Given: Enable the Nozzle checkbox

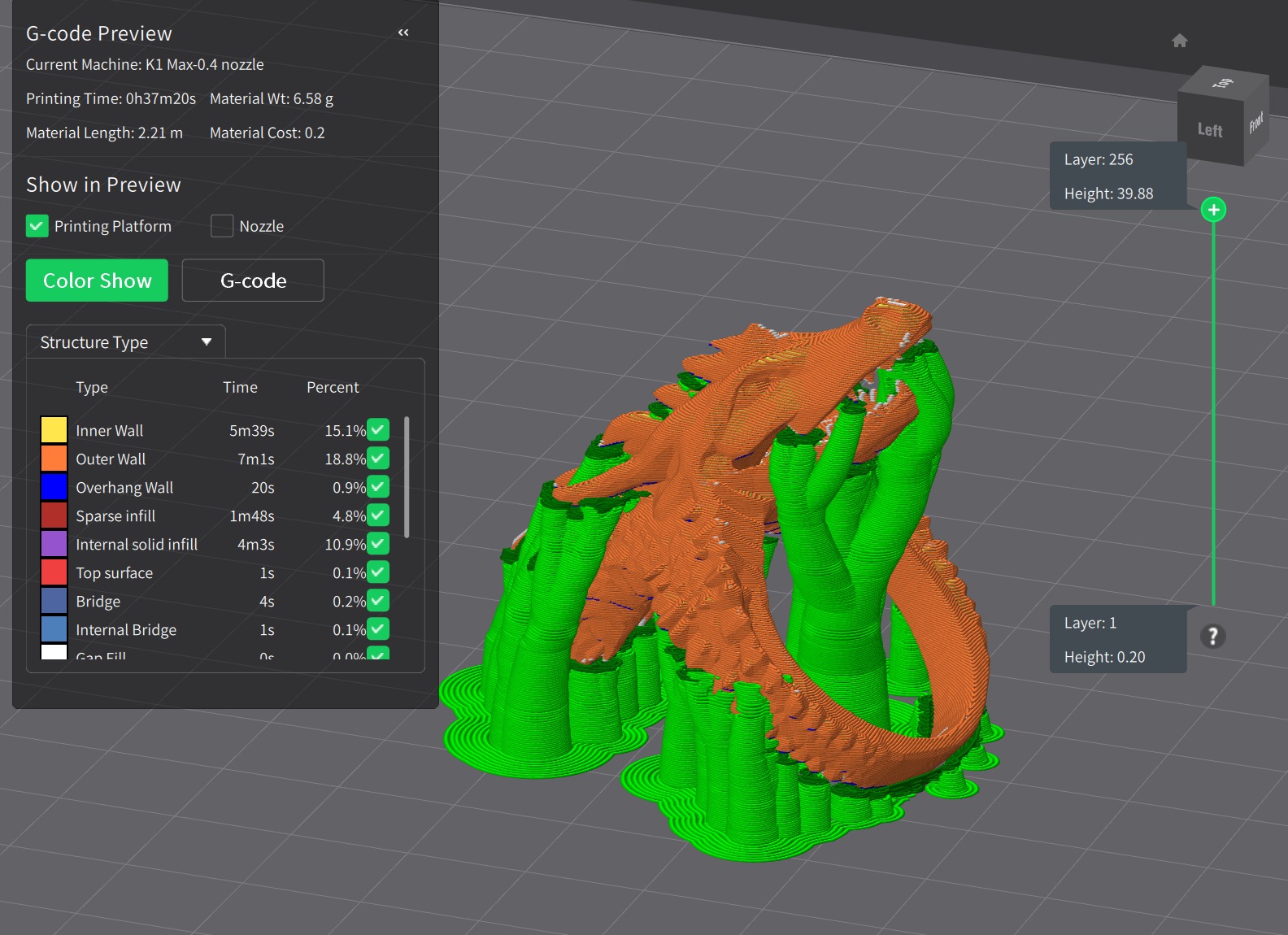Looking at the screenshot, I should 222,226.
